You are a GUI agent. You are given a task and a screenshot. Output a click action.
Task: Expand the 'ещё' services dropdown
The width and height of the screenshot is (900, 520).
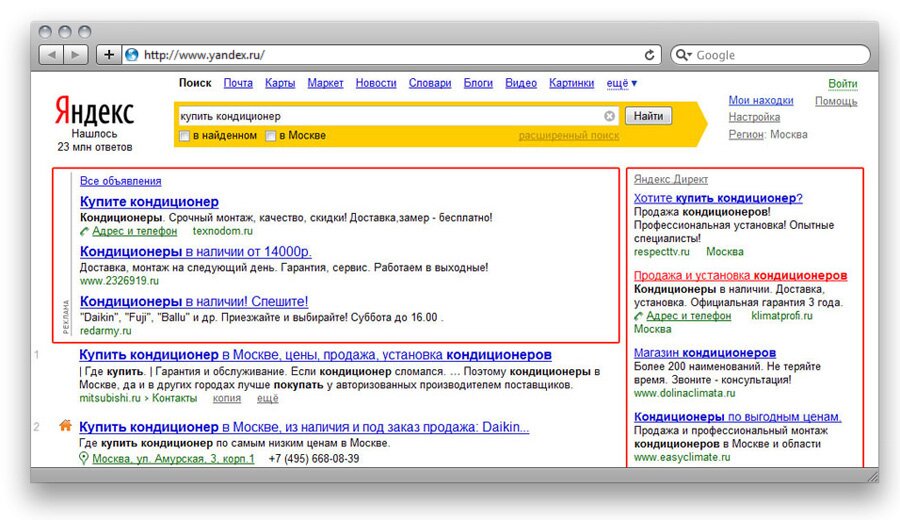click(622, 83)
